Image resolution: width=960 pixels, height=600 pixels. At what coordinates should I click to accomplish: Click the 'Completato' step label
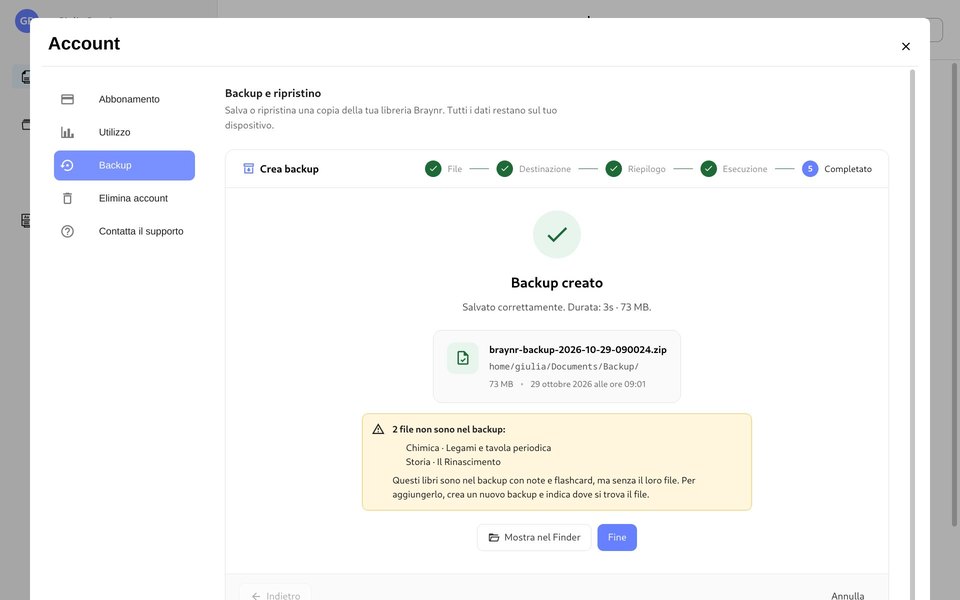pos(848,169)
